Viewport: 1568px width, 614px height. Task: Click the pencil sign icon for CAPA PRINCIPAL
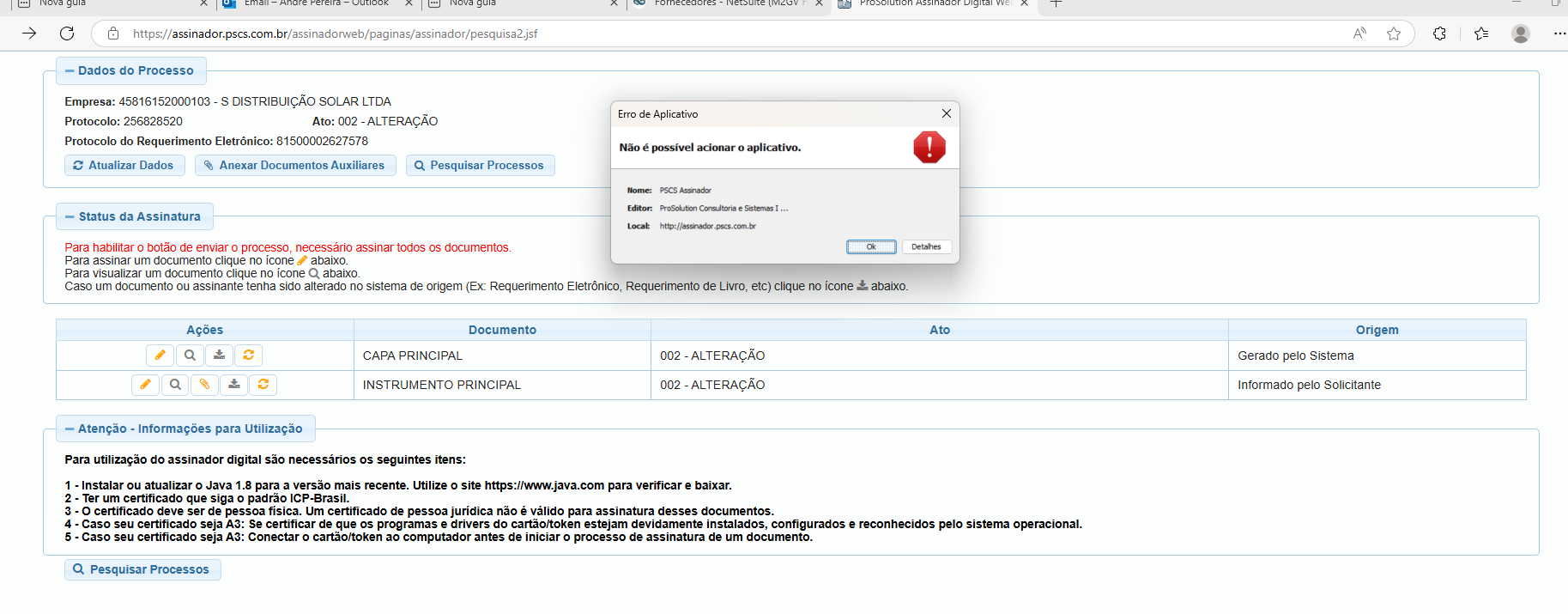[160, 356]
